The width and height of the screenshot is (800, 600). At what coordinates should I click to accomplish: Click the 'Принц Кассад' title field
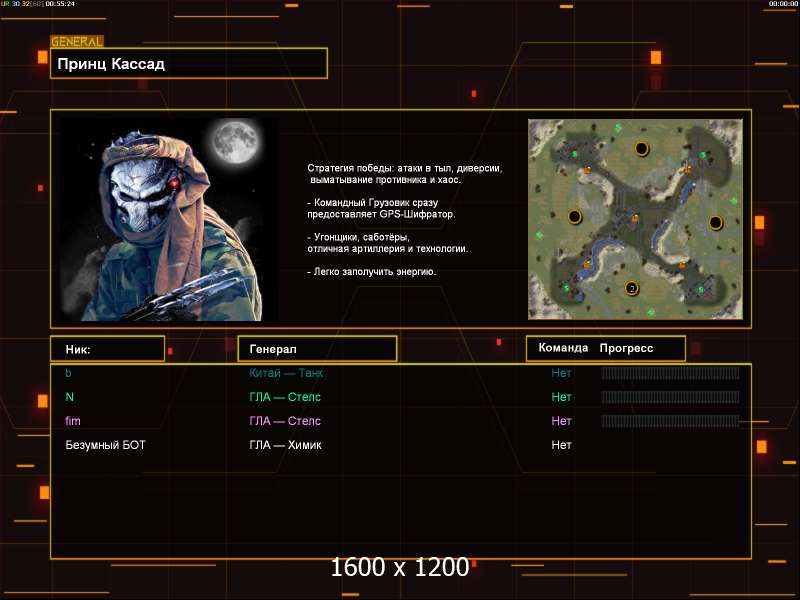tap(189, 63)
